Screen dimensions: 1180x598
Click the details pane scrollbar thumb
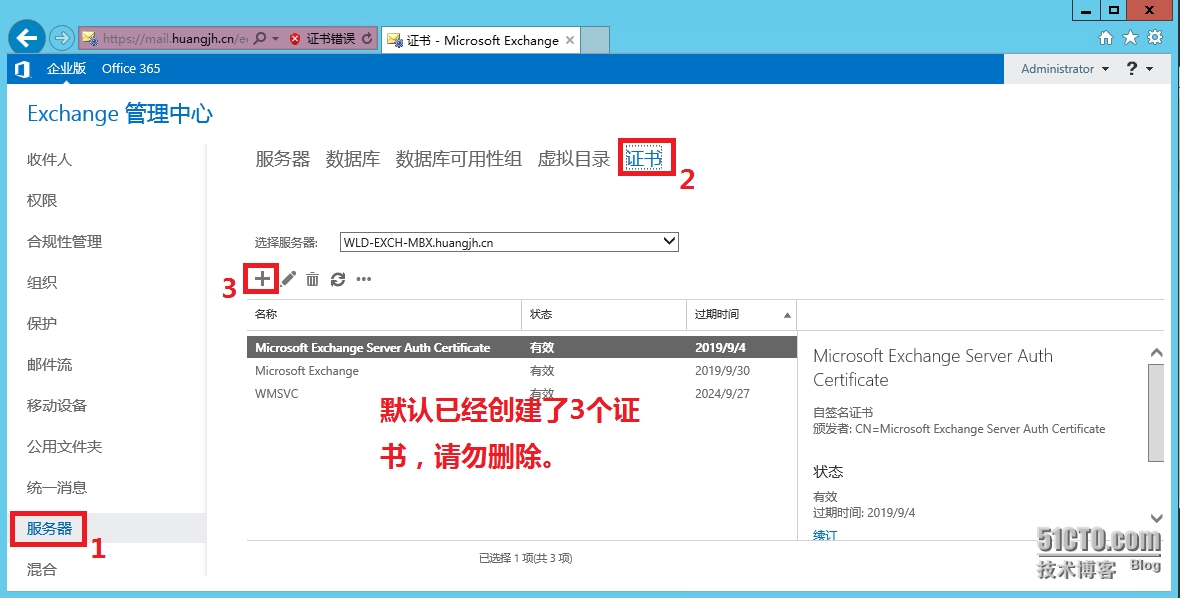pyautogui.click(x=1156, y=412)
